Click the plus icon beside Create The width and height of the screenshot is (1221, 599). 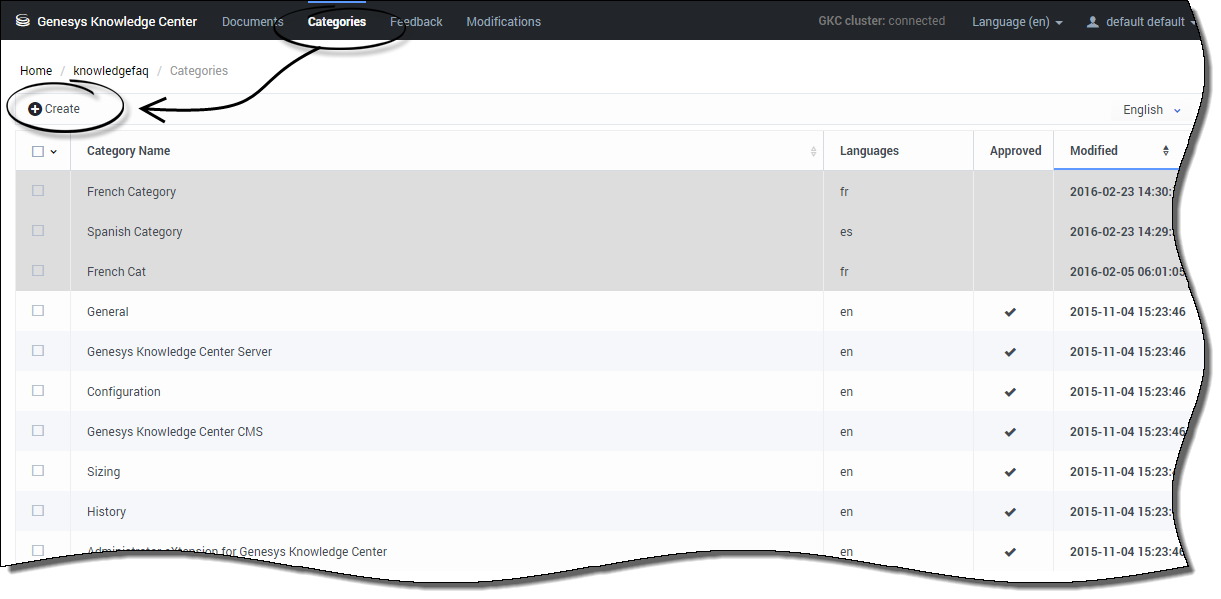point(35,109)
